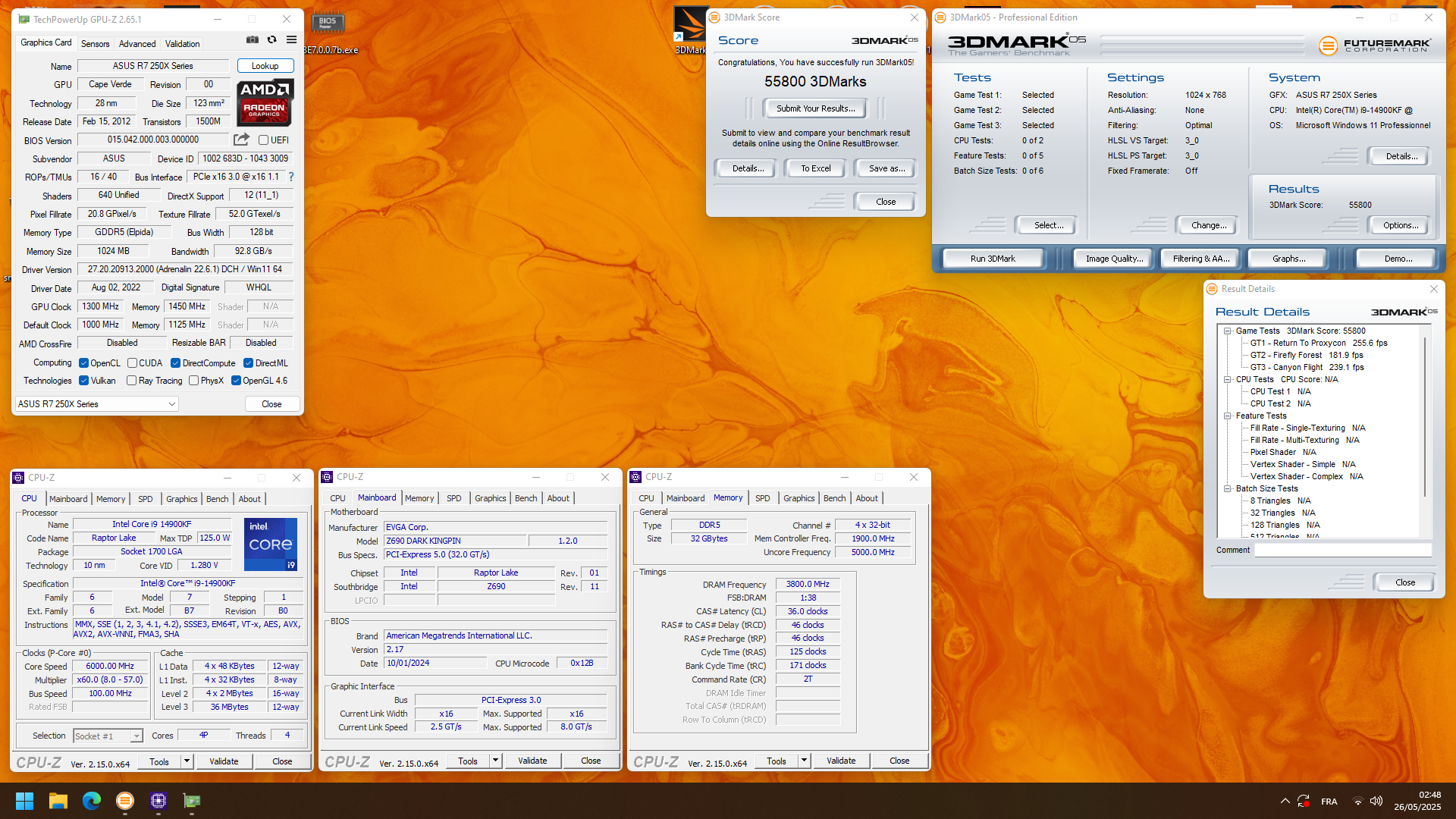Switch to 3DMark05 taskbar icon

pos(125,801)
